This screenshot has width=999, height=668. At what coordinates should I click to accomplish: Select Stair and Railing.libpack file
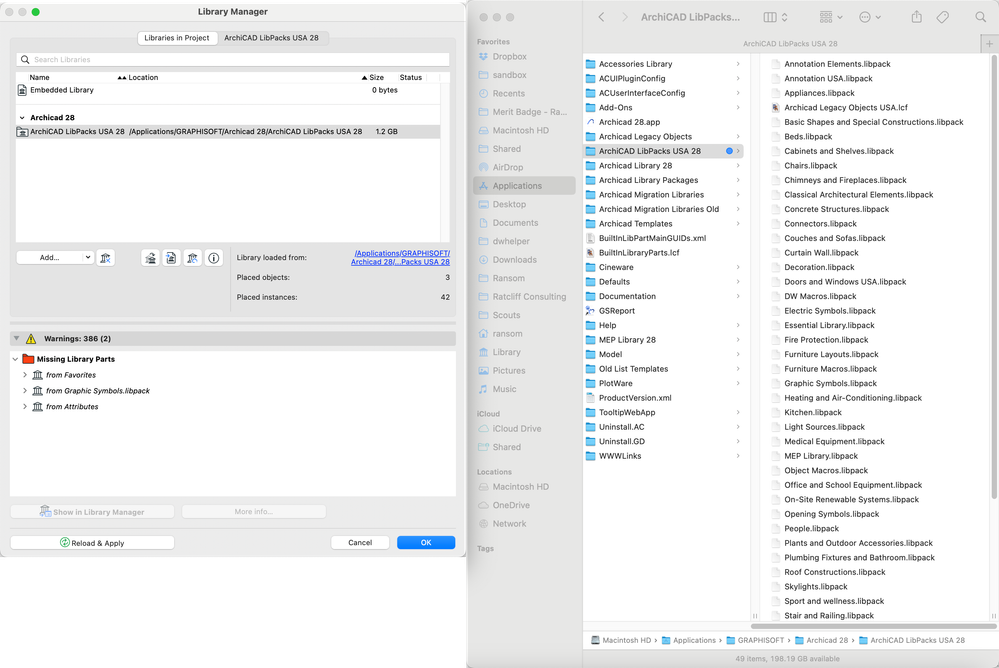click(829, 615)
